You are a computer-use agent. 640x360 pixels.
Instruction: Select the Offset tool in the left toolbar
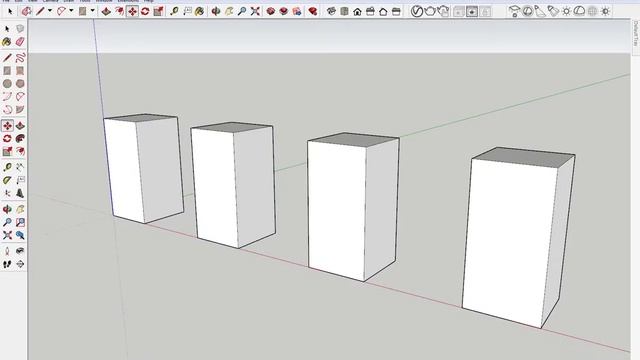[x=20, y=151]
